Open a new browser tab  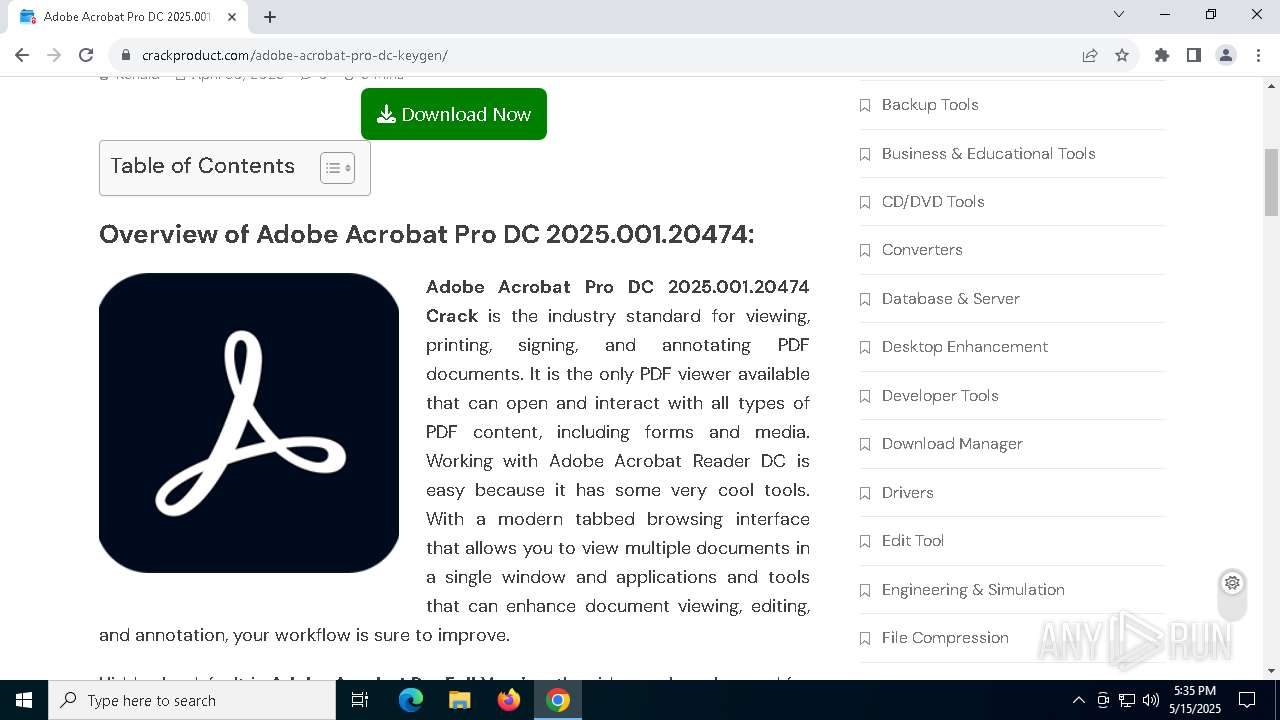coord(270,17)
